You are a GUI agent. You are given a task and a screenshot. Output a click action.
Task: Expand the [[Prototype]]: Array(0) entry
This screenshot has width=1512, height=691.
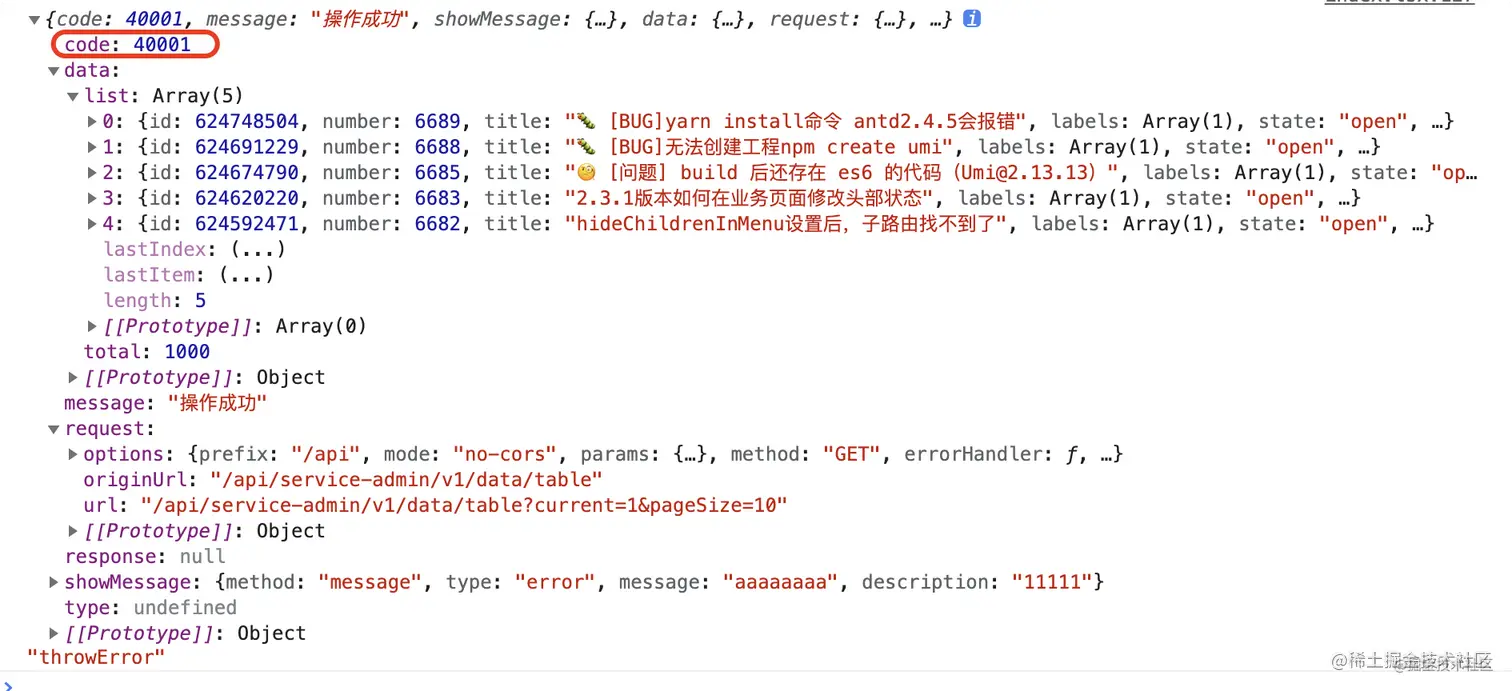point(93,326)
